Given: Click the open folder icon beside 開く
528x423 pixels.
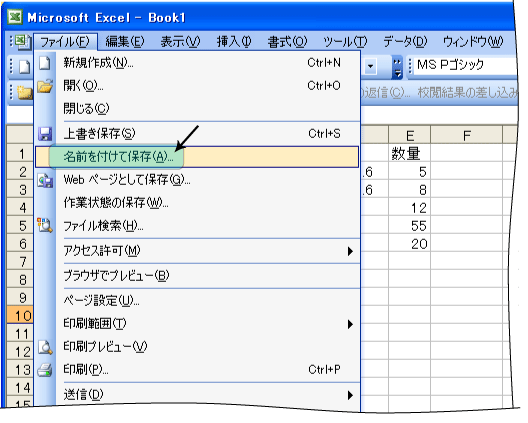Looking at the screenshot, I should (x=45, y=86).
